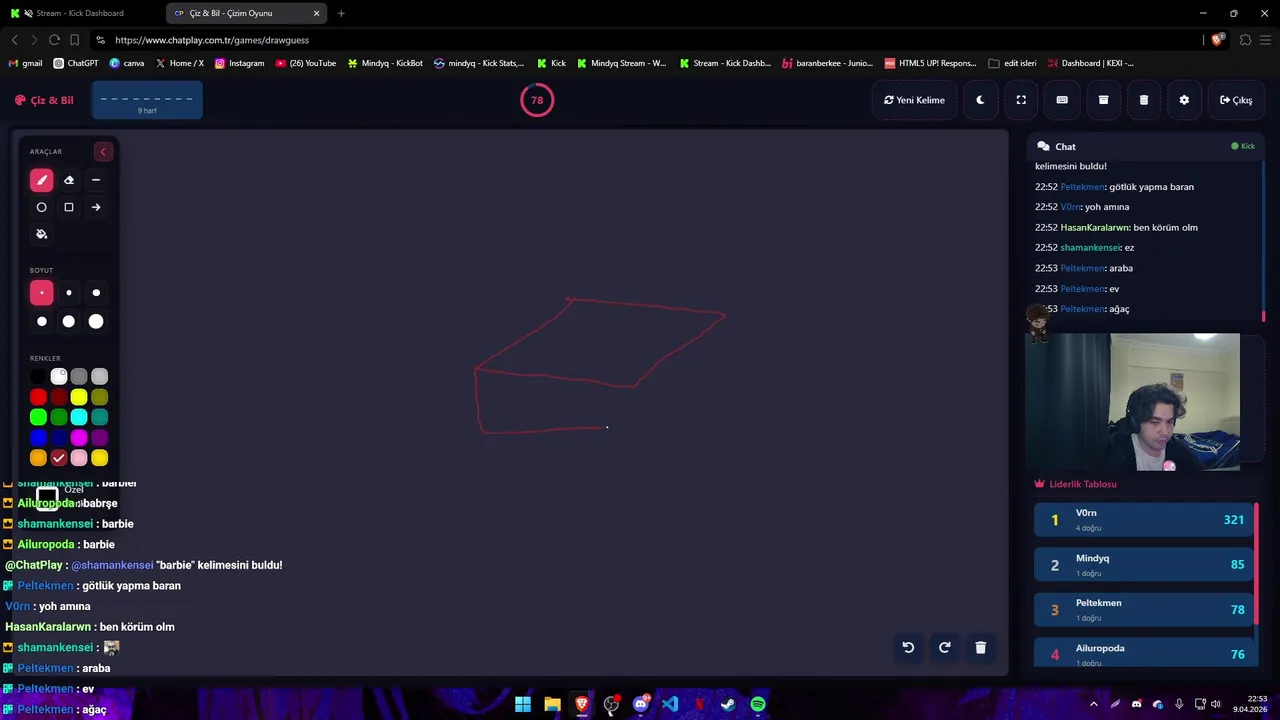This screenshot has width=1280, height=720.
Task: Click the Yeni Kelime button
Action: (x=914, y=100)
